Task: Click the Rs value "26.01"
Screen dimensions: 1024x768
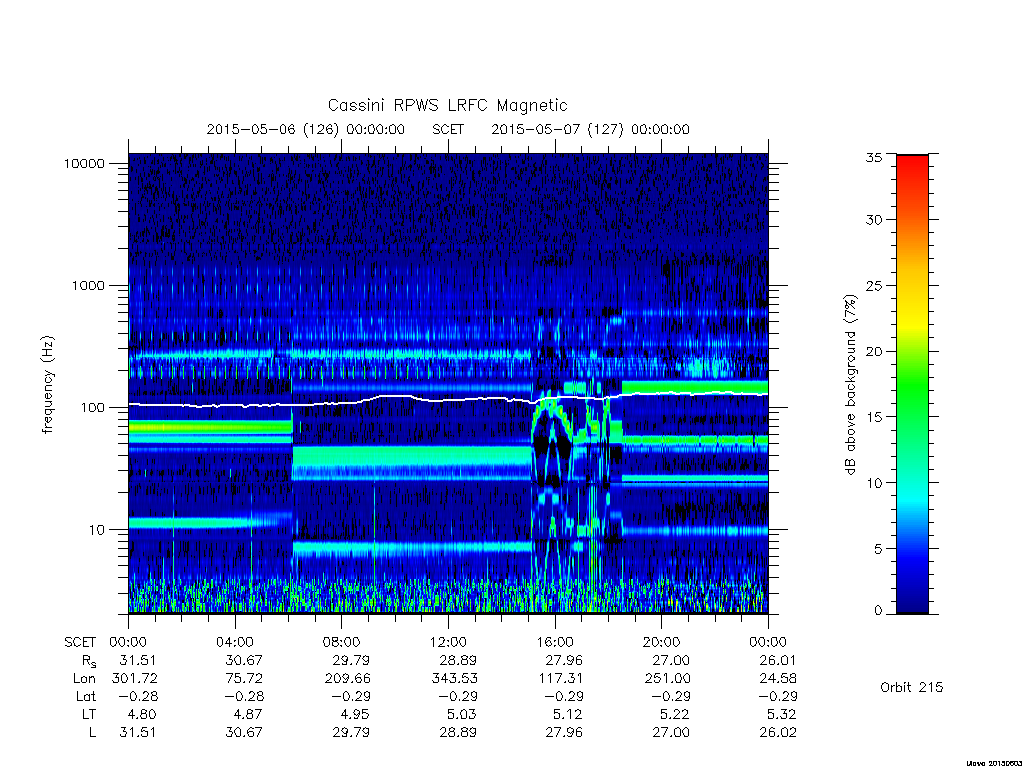Action: 778,661
